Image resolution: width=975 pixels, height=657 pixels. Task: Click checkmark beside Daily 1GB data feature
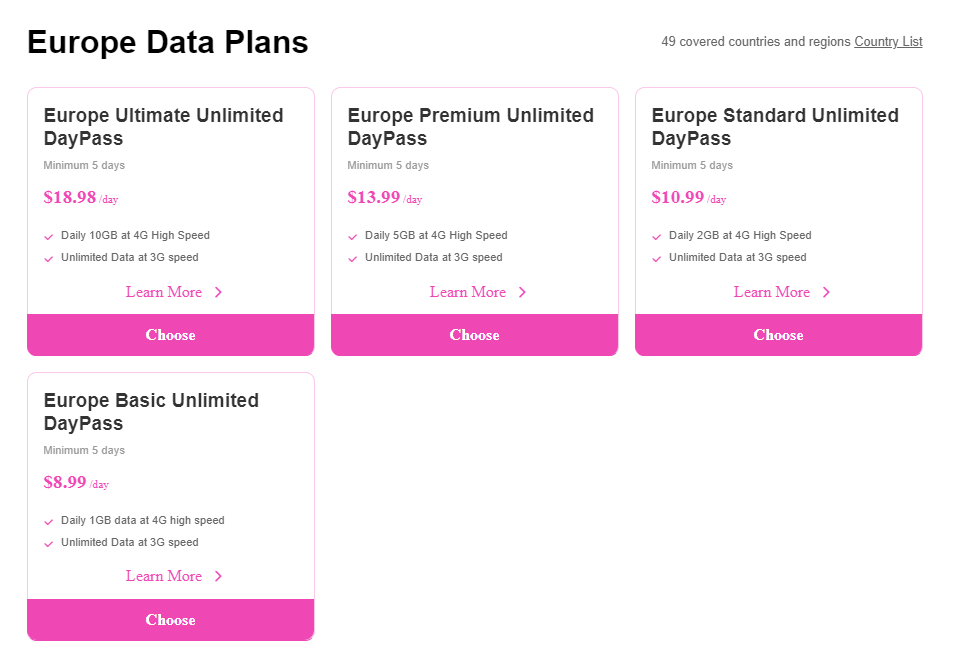click(48, 522)
